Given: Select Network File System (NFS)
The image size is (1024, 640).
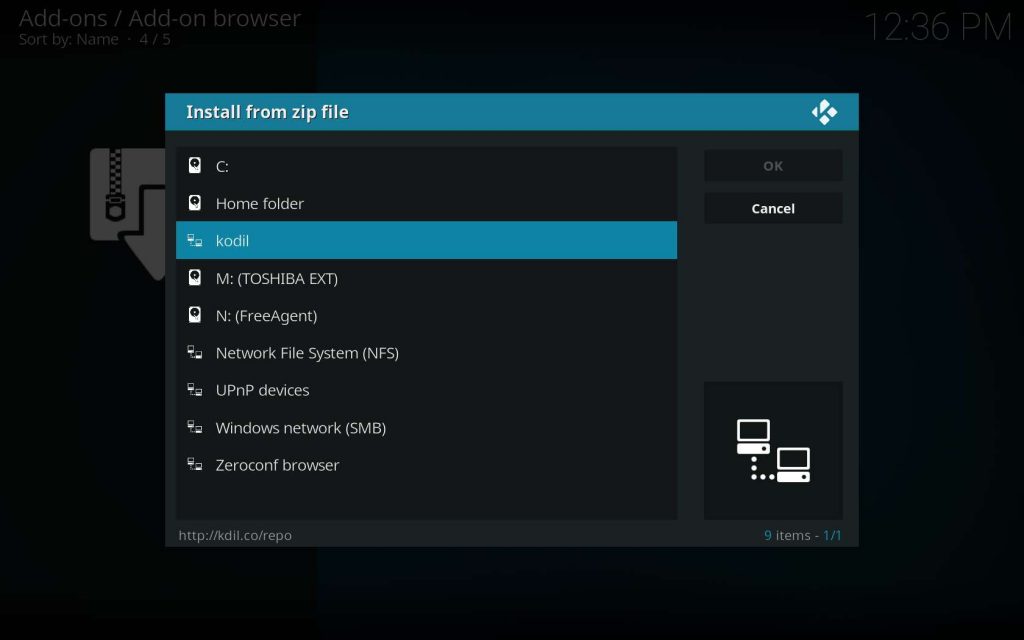Looking at the screenshot, I should point(426,353).
